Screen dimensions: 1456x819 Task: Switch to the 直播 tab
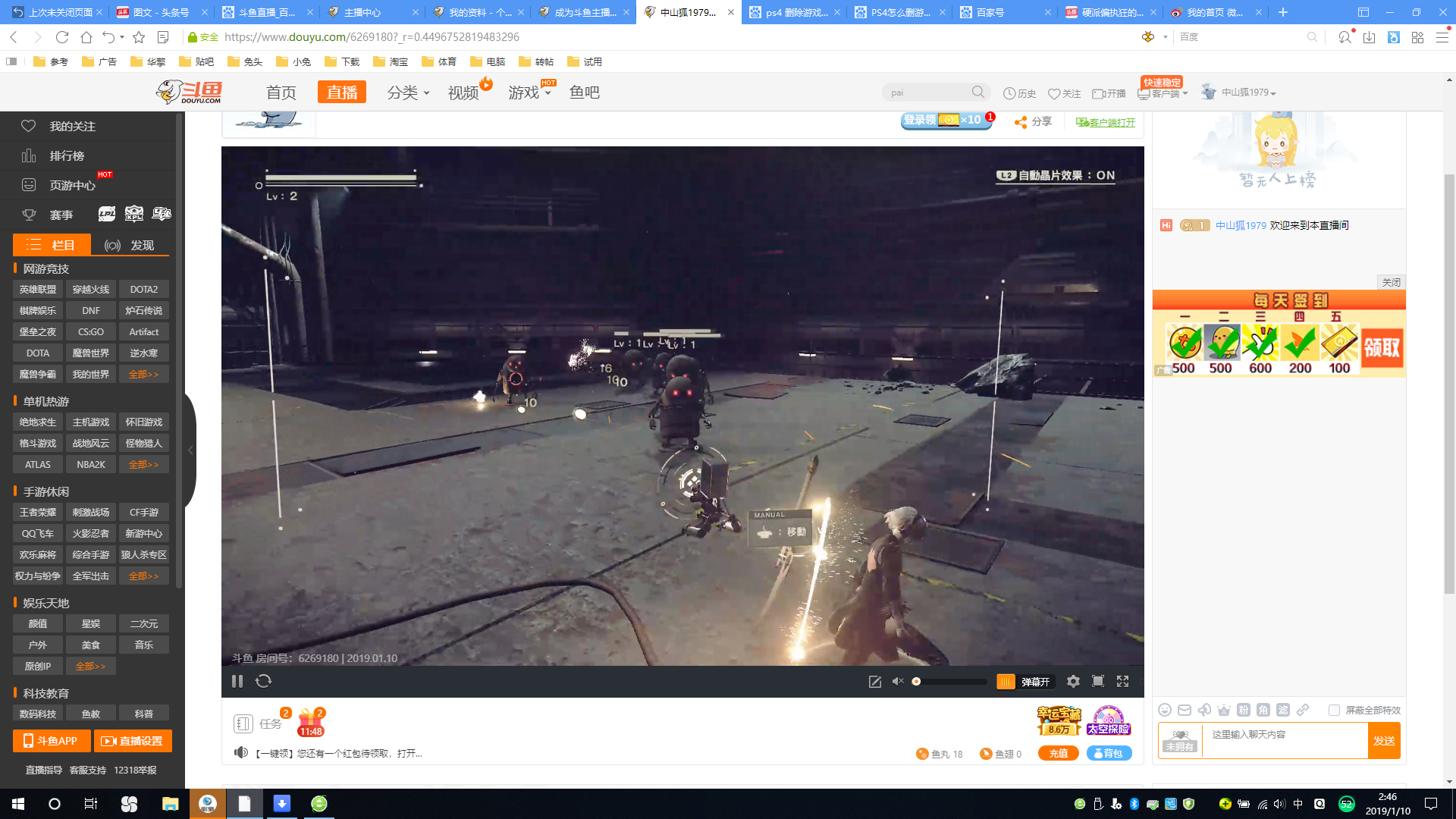[341, 92]
